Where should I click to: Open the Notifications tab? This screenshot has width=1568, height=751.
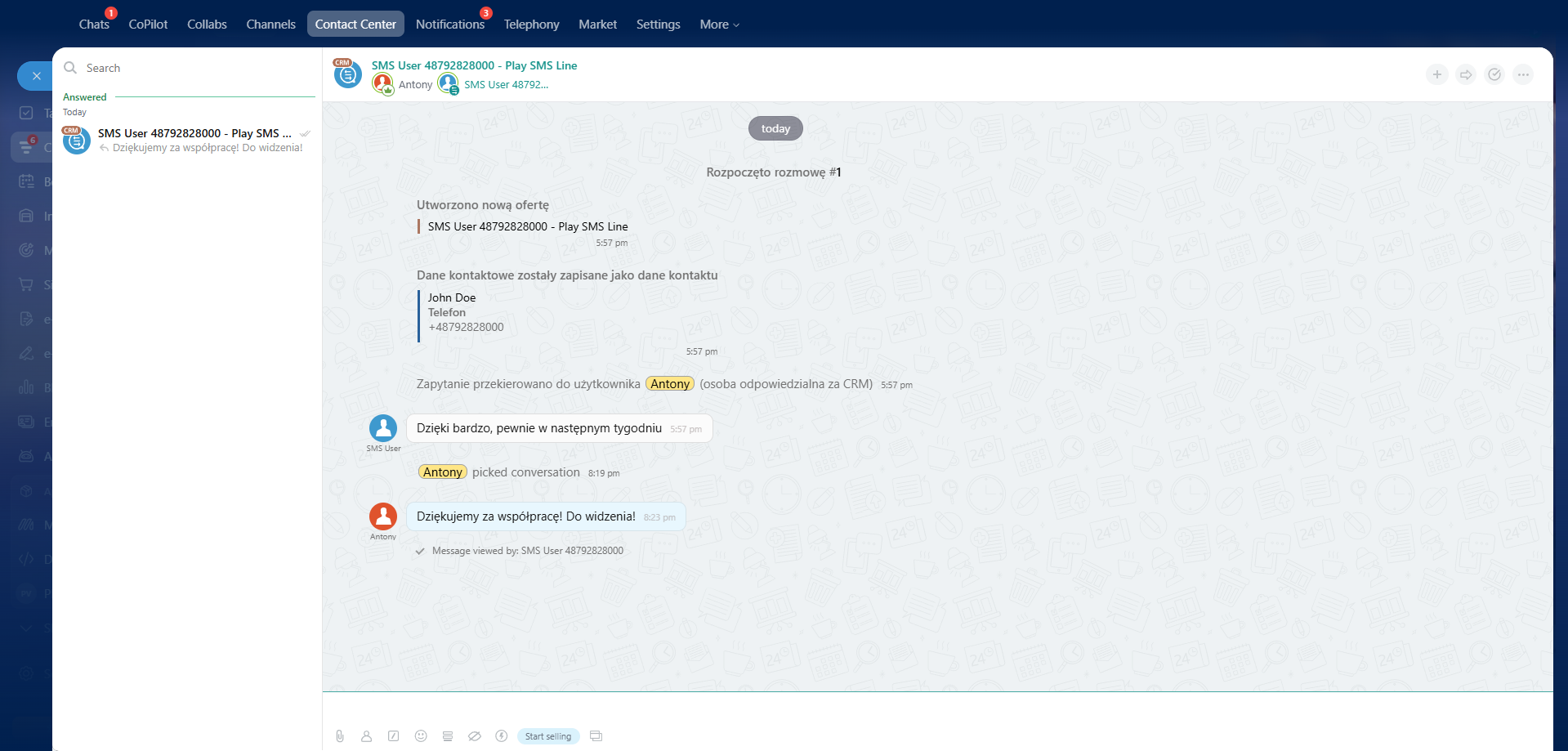pyautogui.click(x=449, y=25)
